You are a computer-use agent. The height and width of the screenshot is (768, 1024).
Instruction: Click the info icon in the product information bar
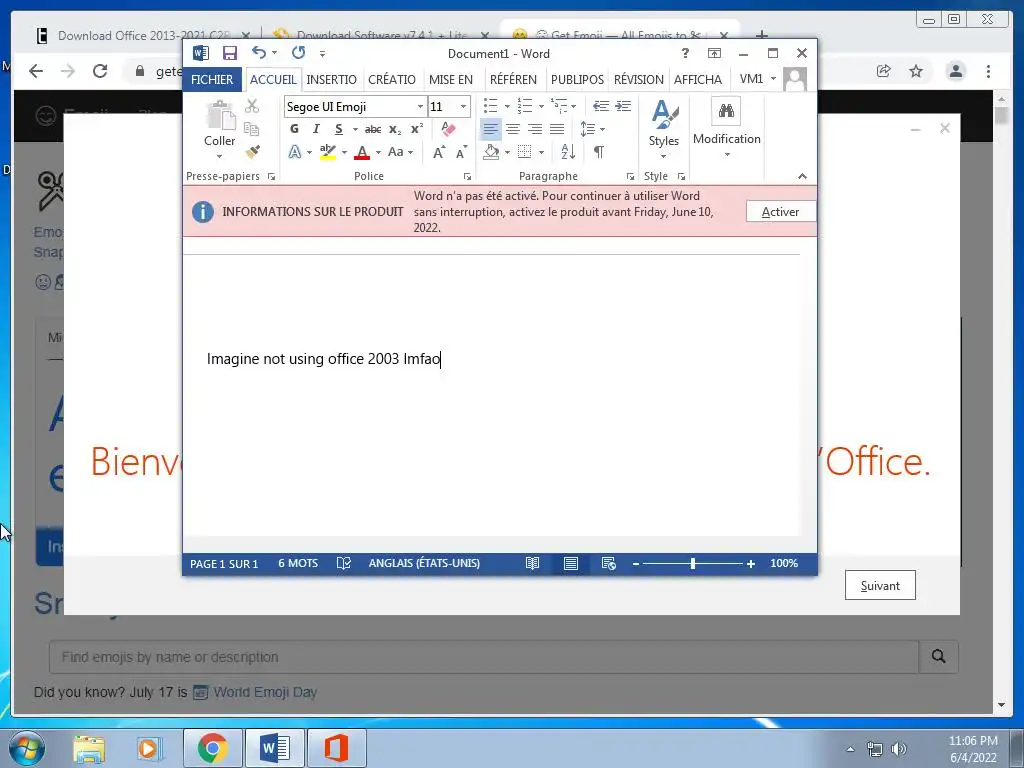[x=202, y=212]
